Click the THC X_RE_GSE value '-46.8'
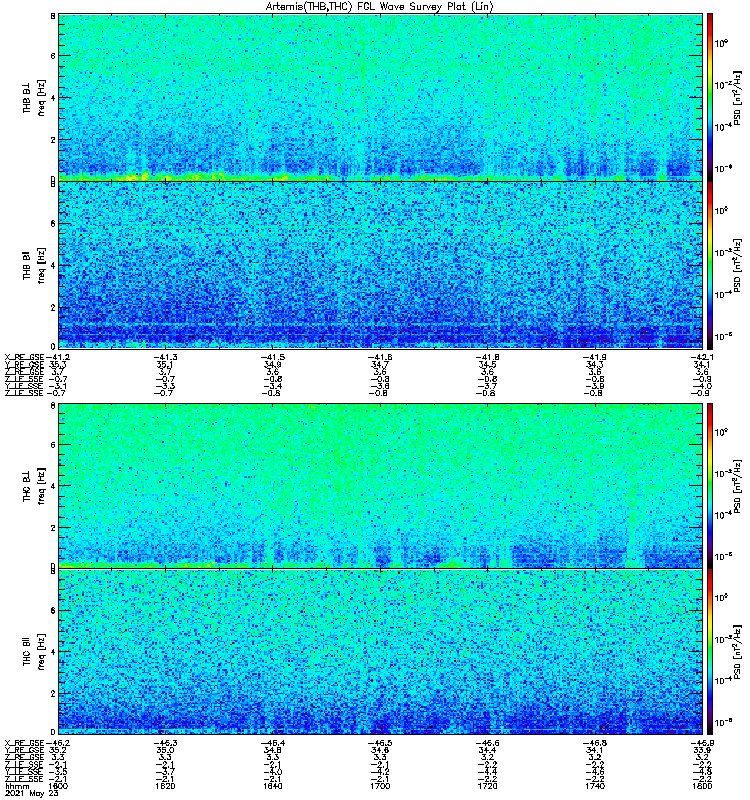The image size is (750, 800). pos(595,743)
